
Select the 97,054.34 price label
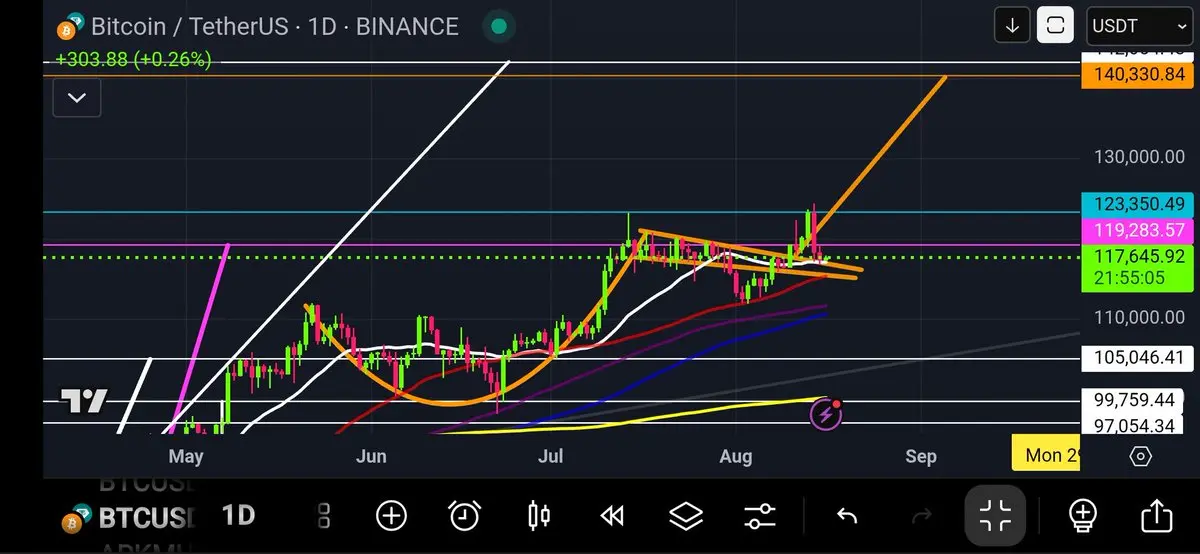(1133, 426)
